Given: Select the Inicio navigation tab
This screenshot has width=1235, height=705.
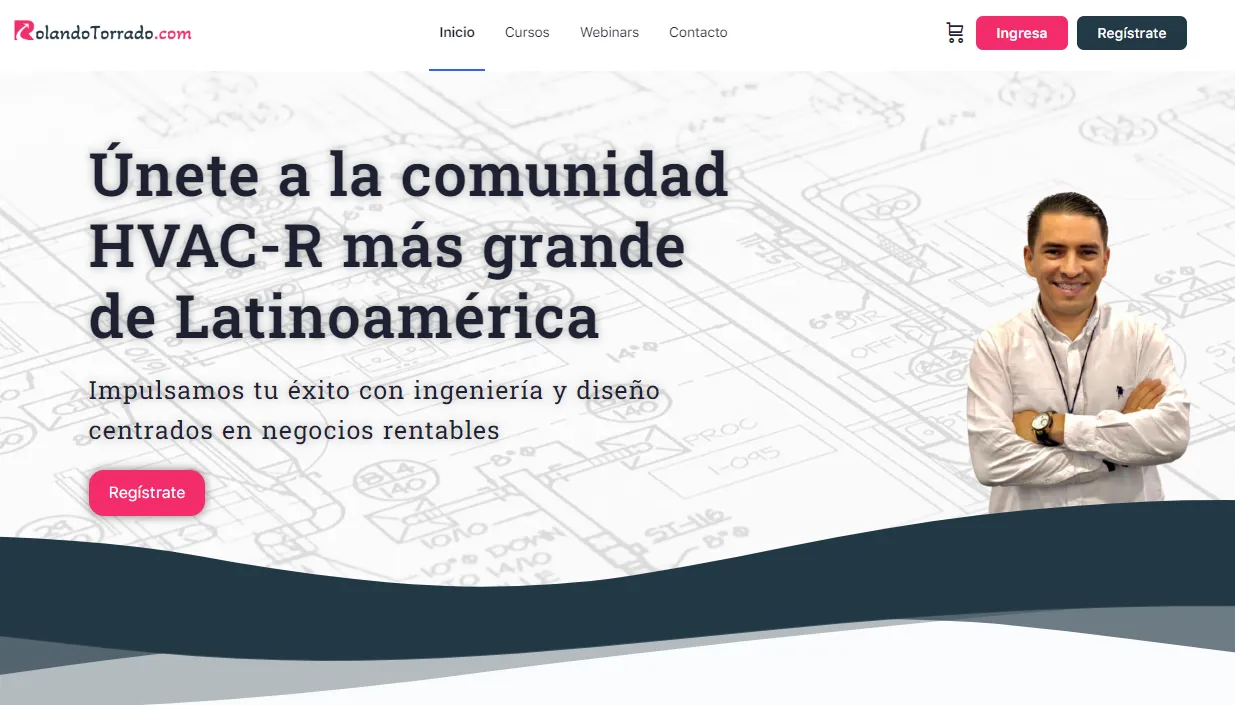Looking at the screenshot, I should 457,31.
